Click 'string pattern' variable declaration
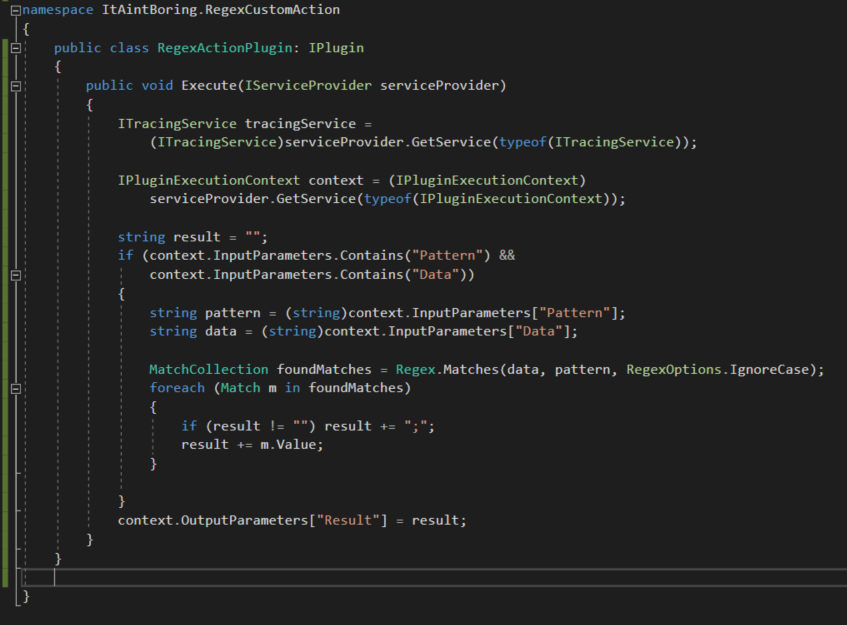This screenshot has width=847, height=625. [x=205, y=313]
